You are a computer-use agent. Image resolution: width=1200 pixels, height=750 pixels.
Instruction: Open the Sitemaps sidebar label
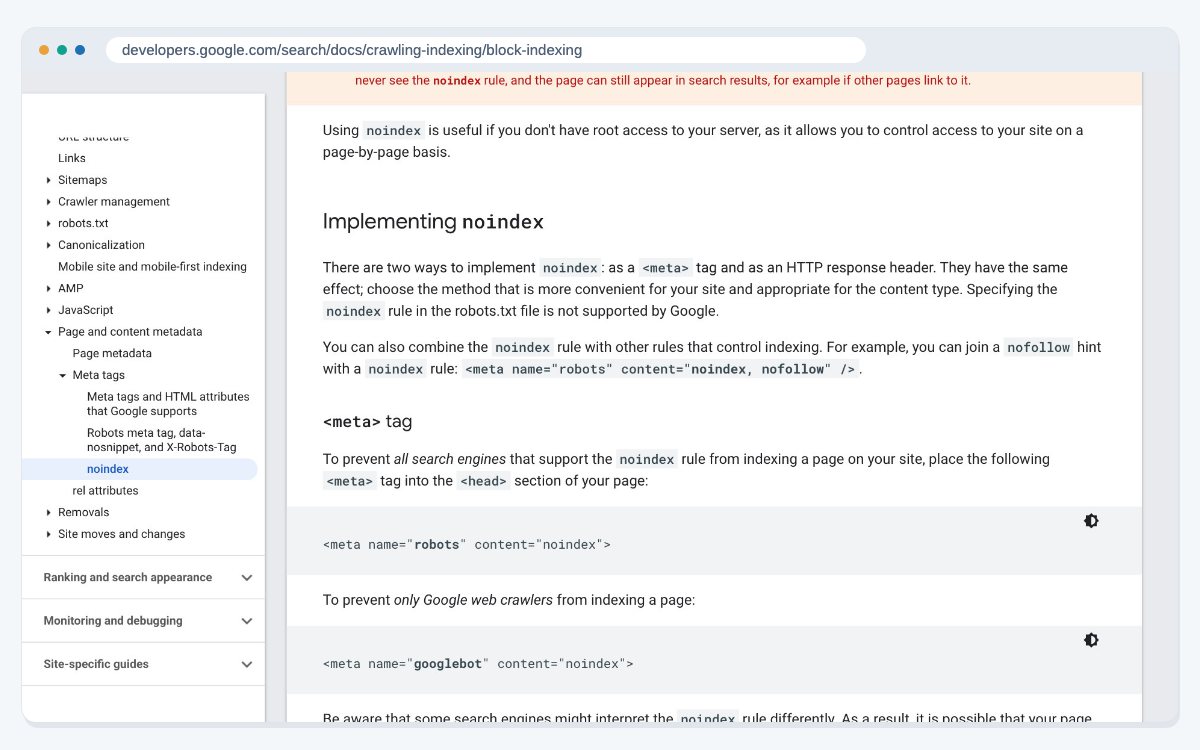(x=82, y=180)
